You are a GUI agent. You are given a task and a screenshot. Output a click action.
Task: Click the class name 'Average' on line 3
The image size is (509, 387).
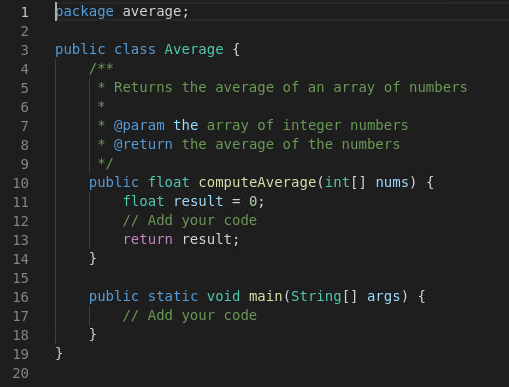[x=194, y=50]
